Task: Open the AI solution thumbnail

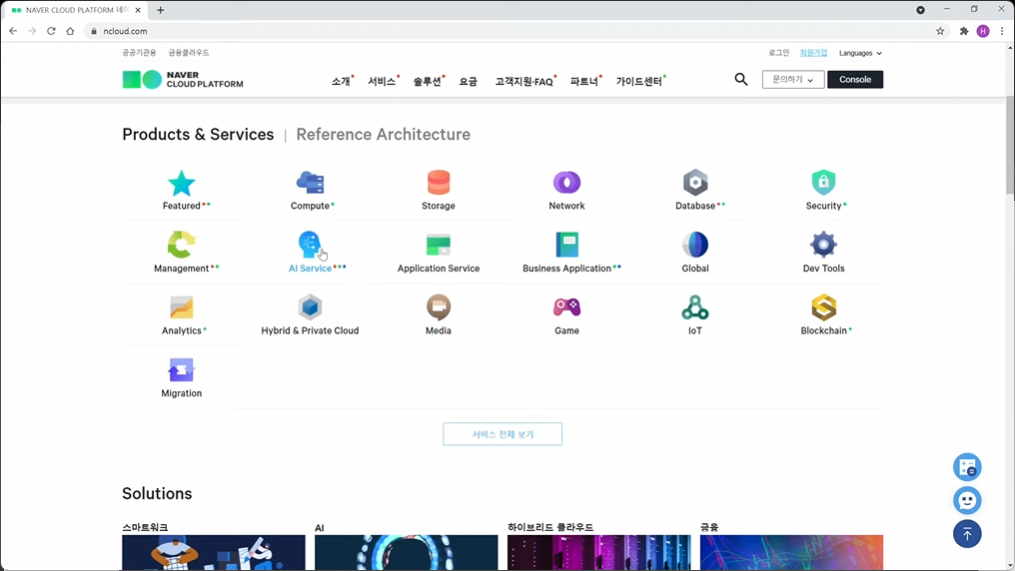Action: tap(407, 552)
